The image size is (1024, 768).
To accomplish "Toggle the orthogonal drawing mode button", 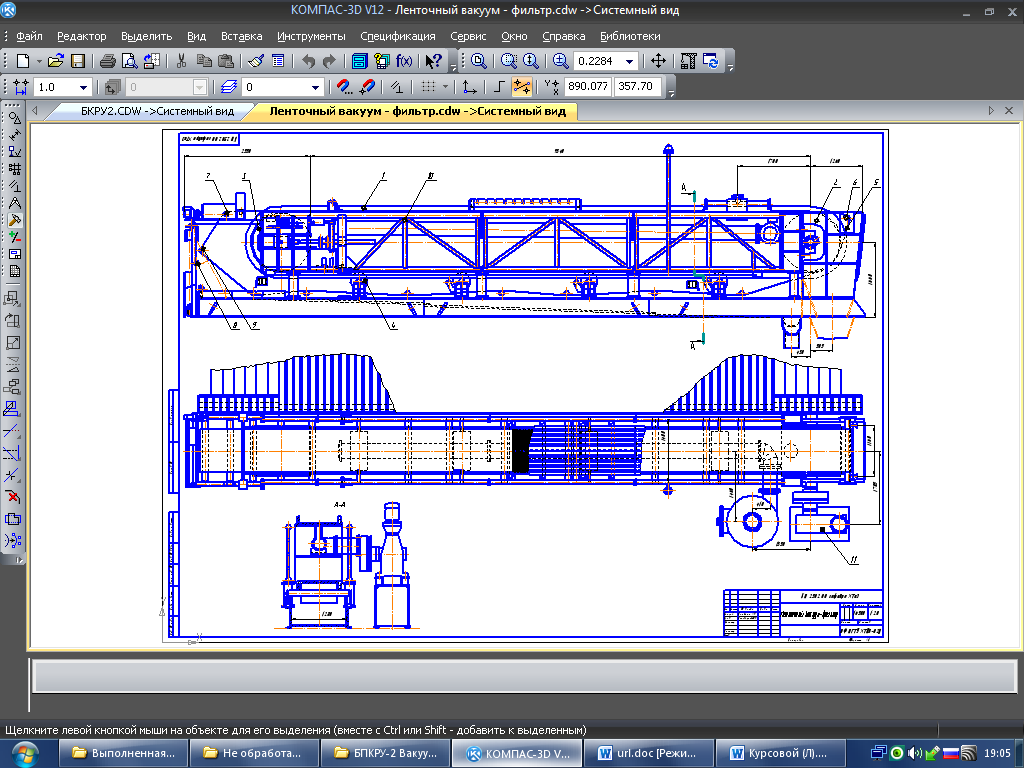I will coord(500,87).
